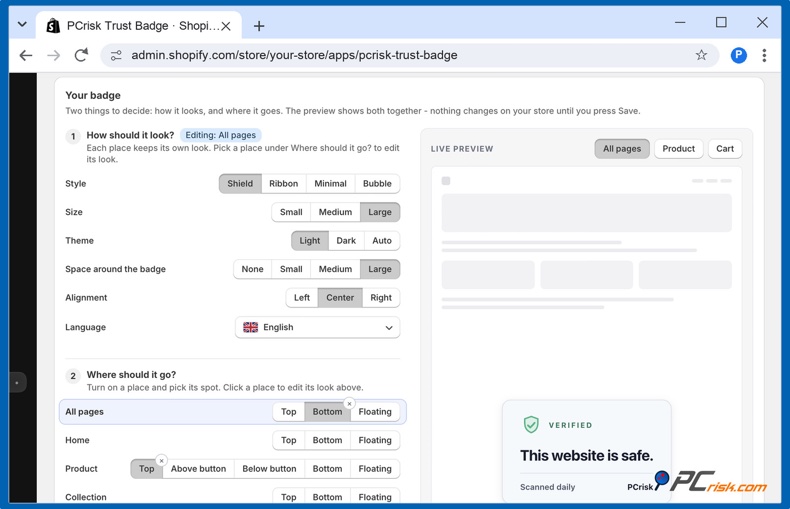Click the Shopify favicon on the tab

point(53,26)
